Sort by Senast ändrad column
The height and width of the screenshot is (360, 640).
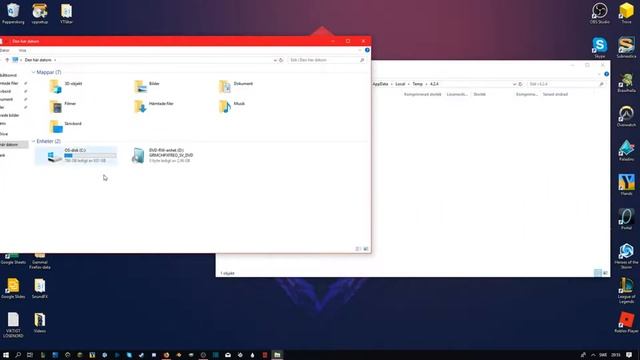(x=555, y=94)
